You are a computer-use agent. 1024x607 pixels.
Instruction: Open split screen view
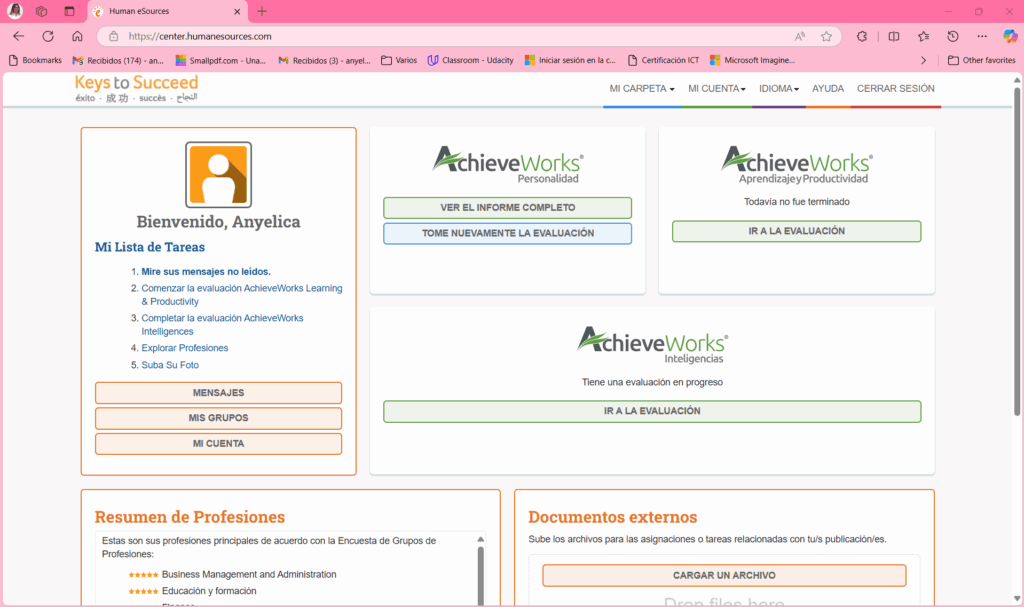coord(893,37)
